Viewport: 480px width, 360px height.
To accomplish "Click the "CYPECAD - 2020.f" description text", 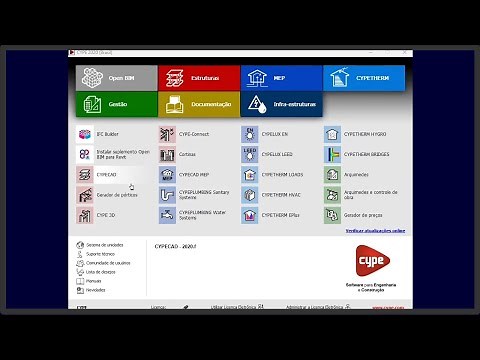I will click(175, 247).
